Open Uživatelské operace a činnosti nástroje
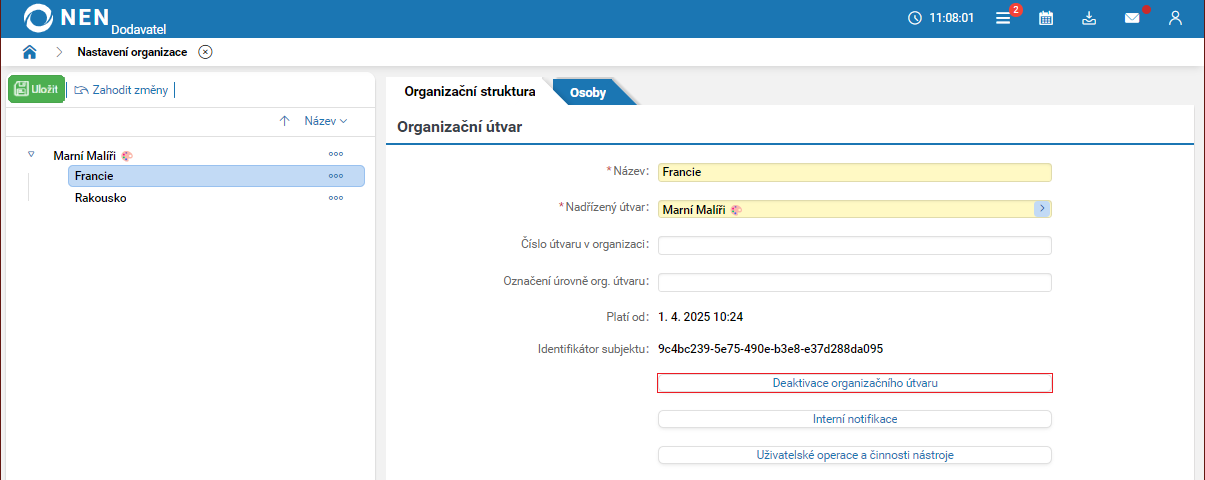Viewport: 1205px width, 480px height. tap(855, 455)
